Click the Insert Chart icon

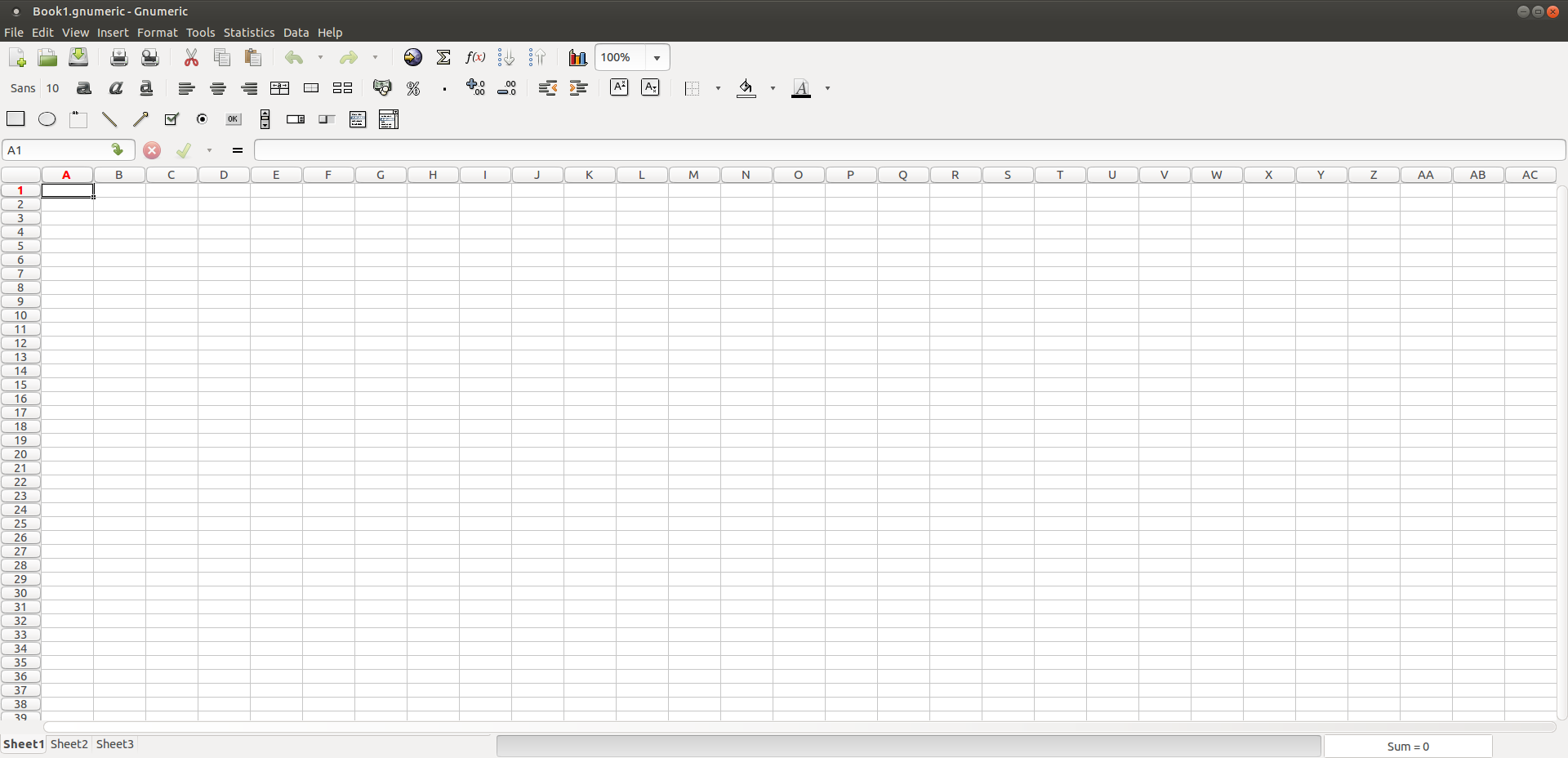[x=577, y=57]
